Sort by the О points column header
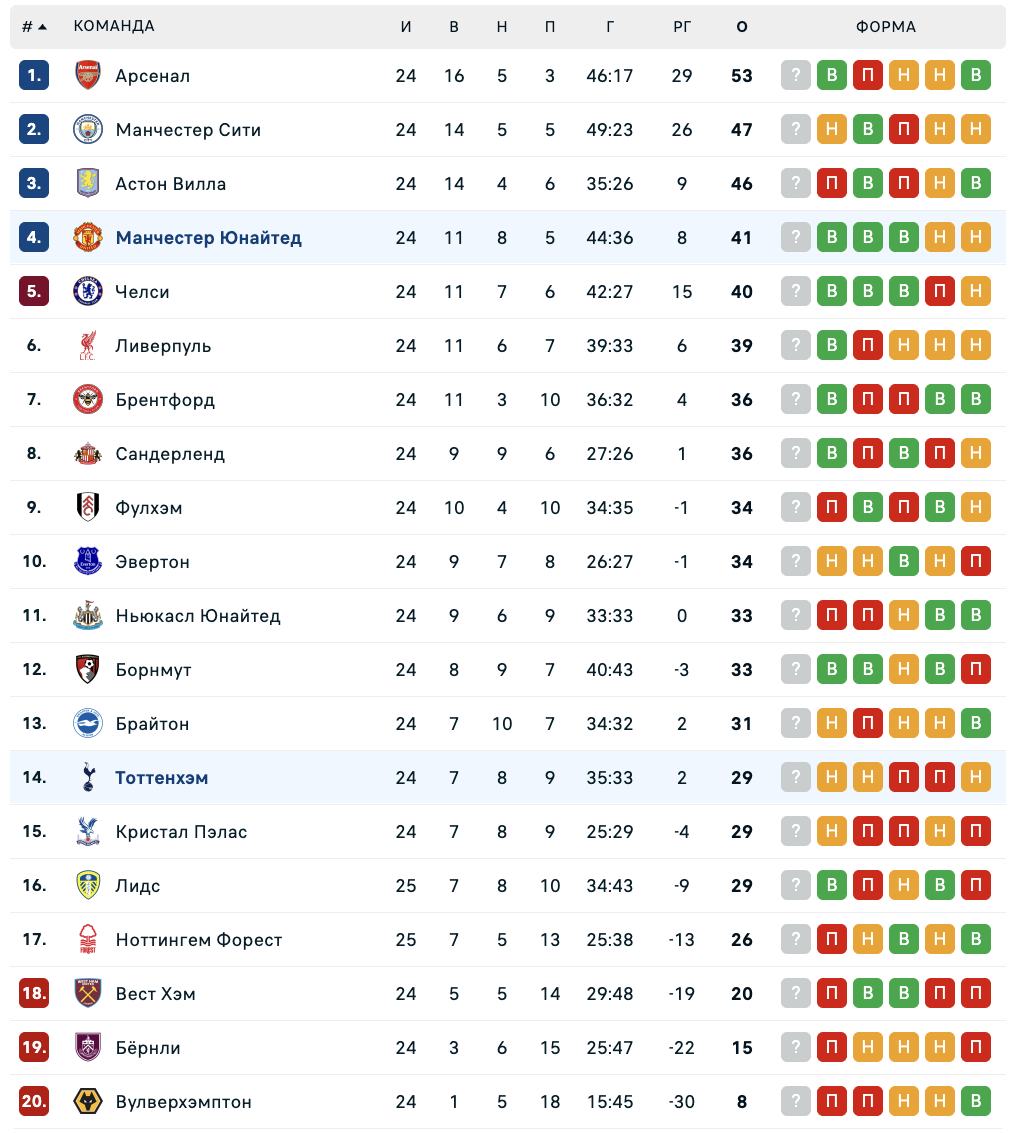The image size is (1014, 1134). tap(742, 27)
